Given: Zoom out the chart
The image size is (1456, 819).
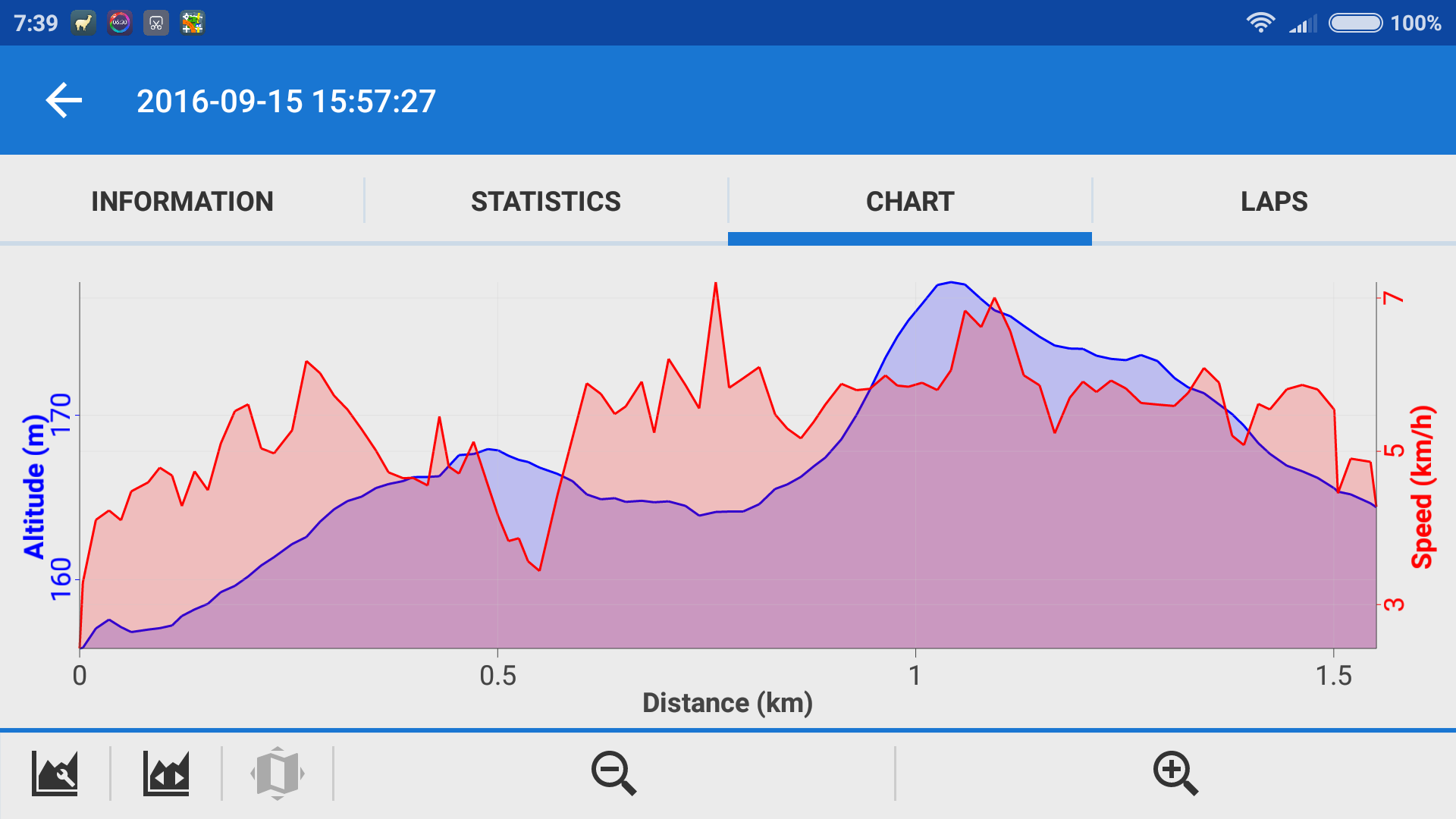Looking at the screenshot, I should coord(613,773).
